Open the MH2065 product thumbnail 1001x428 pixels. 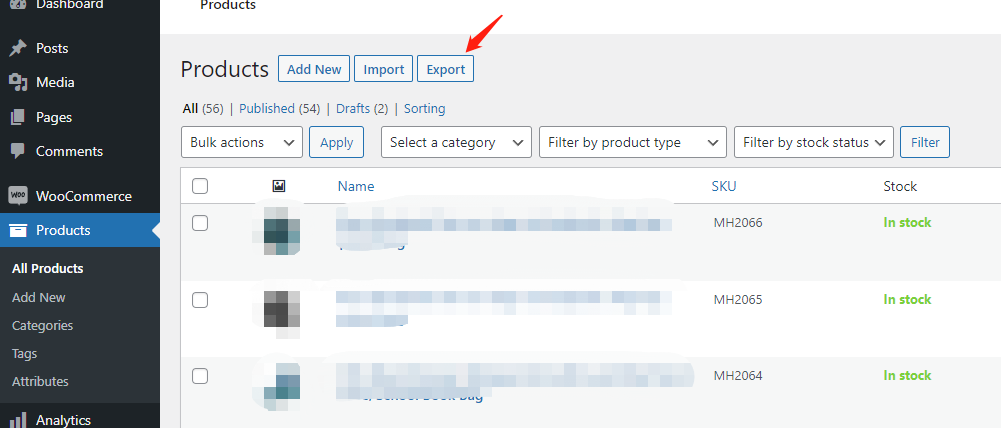point(282,314)
